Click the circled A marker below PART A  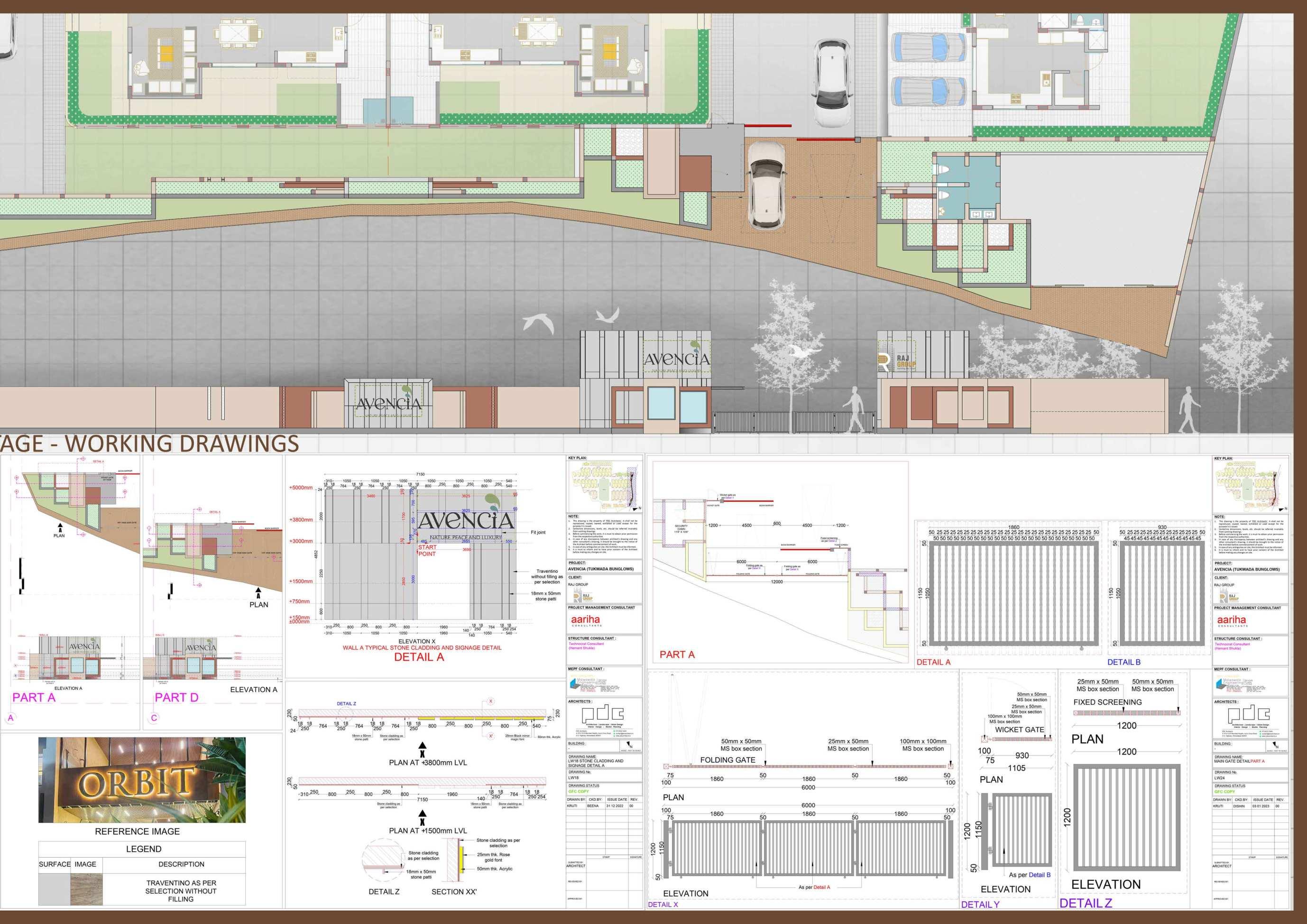[10, 718]
